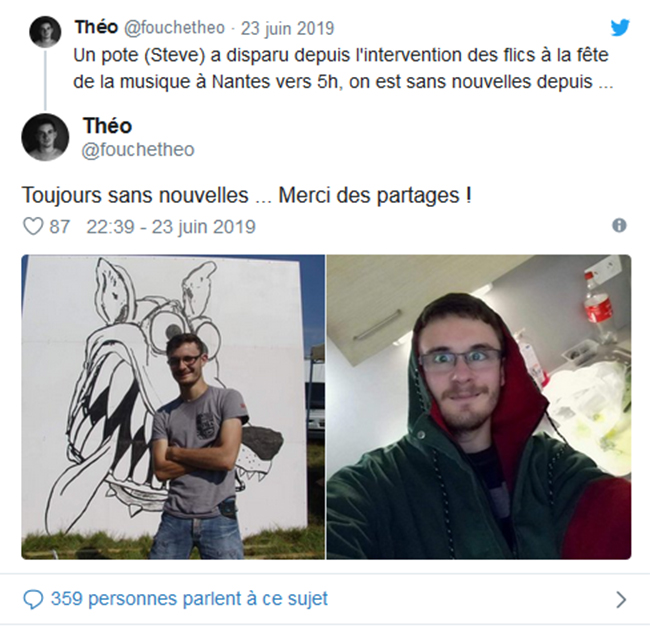Open selfie photo with green hoodie
The width and height of the screenshot is (650, 637).
(479, 407)
